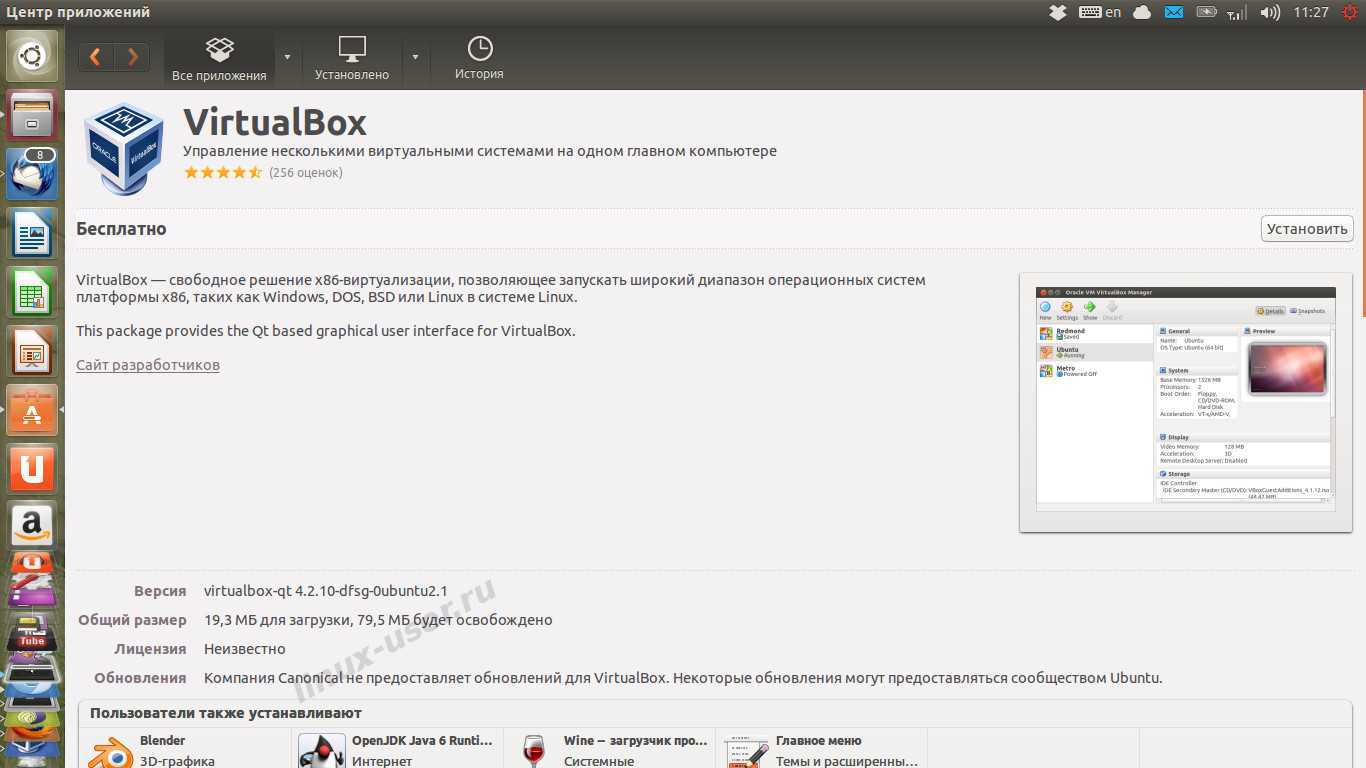Screen dimensions: 1366x768
Task: Launch the Amazon launcher icon
Action: (x=32, y=525)
